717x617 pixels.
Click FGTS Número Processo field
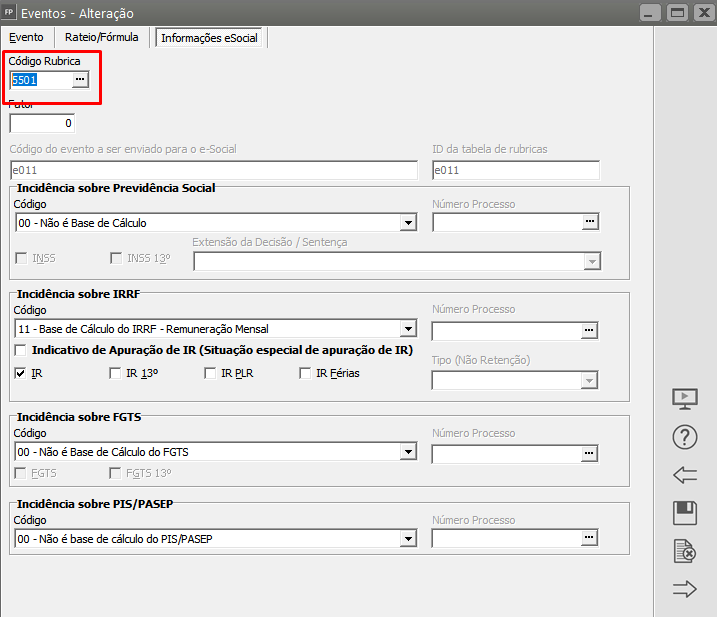507,454
